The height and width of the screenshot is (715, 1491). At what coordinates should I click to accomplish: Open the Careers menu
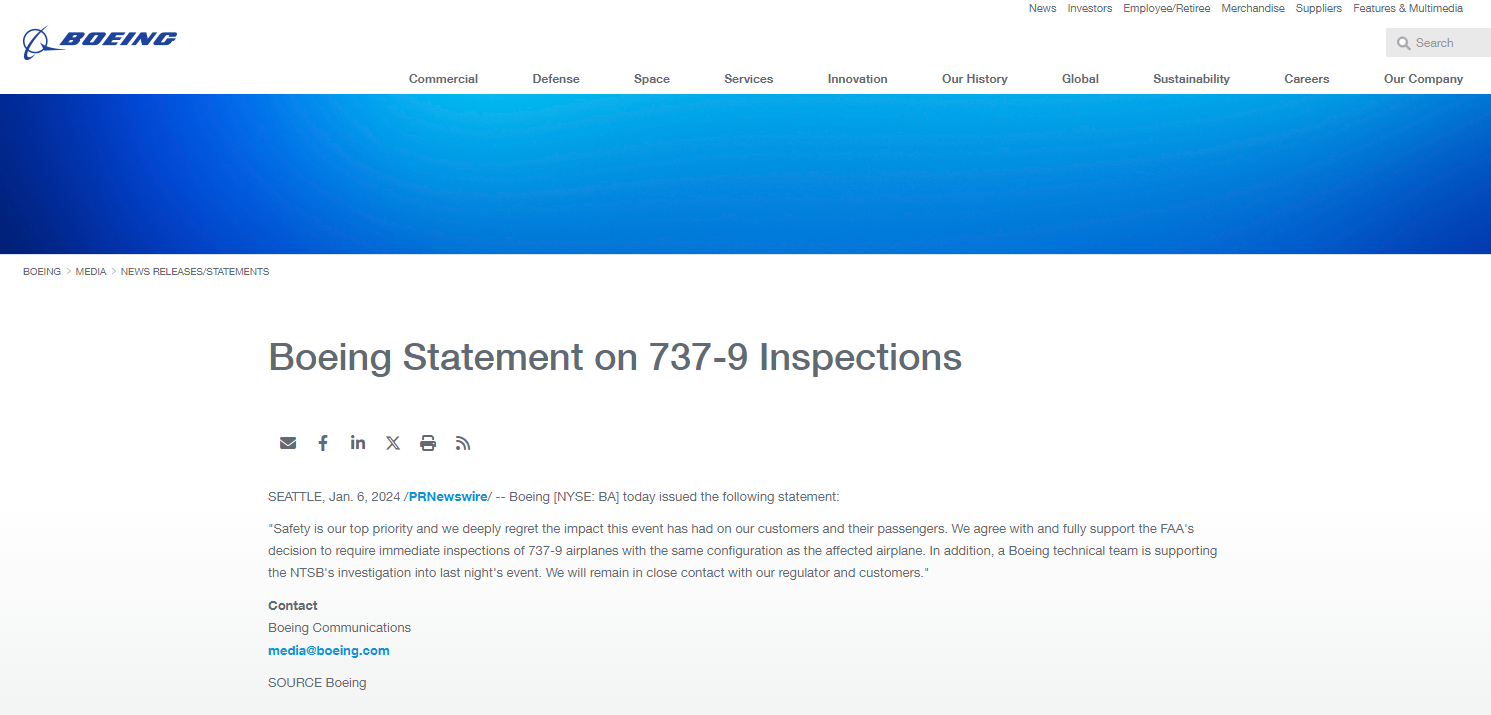1307,79
